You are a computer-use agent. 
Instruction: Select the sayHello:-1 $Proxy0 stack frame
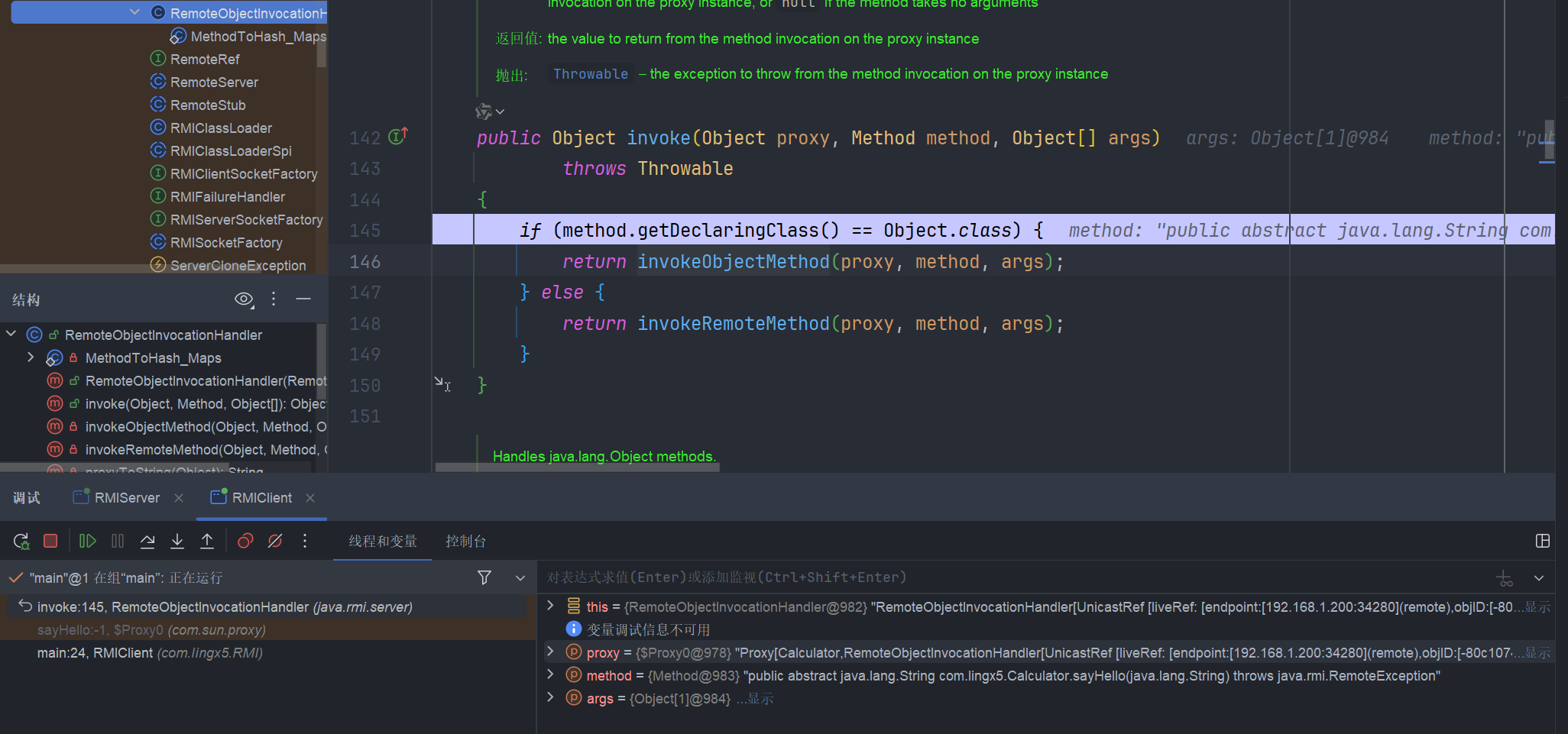[267, 630]
